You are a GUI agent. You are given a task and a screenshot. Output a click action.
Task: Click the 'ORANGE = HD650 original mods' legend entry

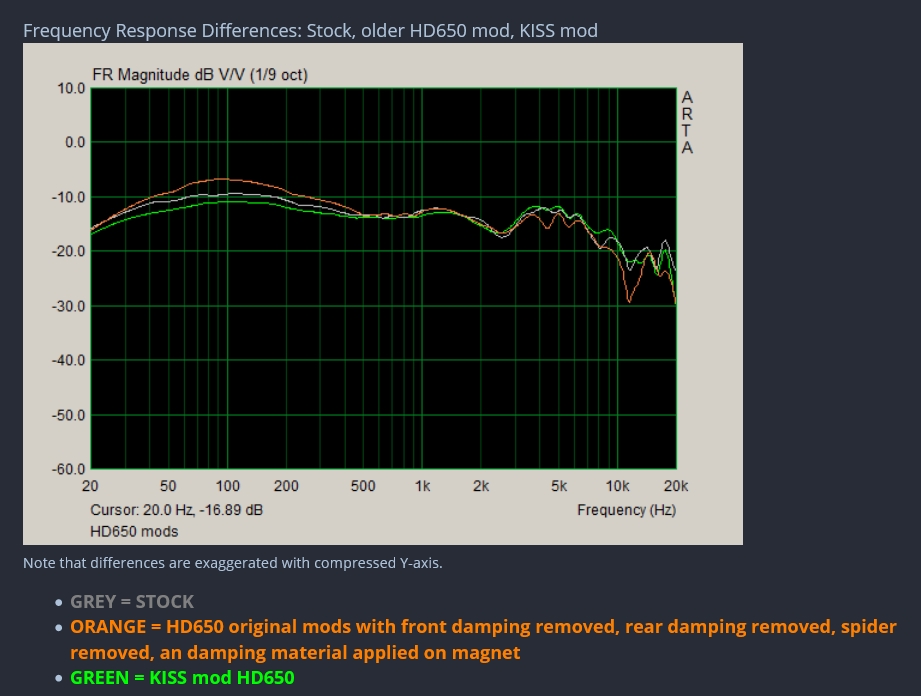(483, 639)
